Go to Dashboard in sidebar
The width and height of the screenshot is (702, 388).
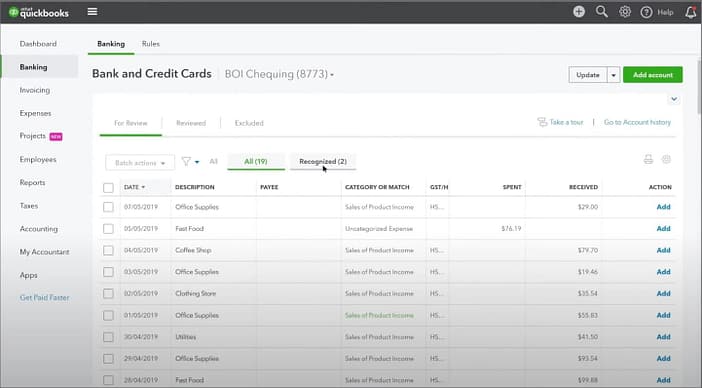tap(38, 44)
